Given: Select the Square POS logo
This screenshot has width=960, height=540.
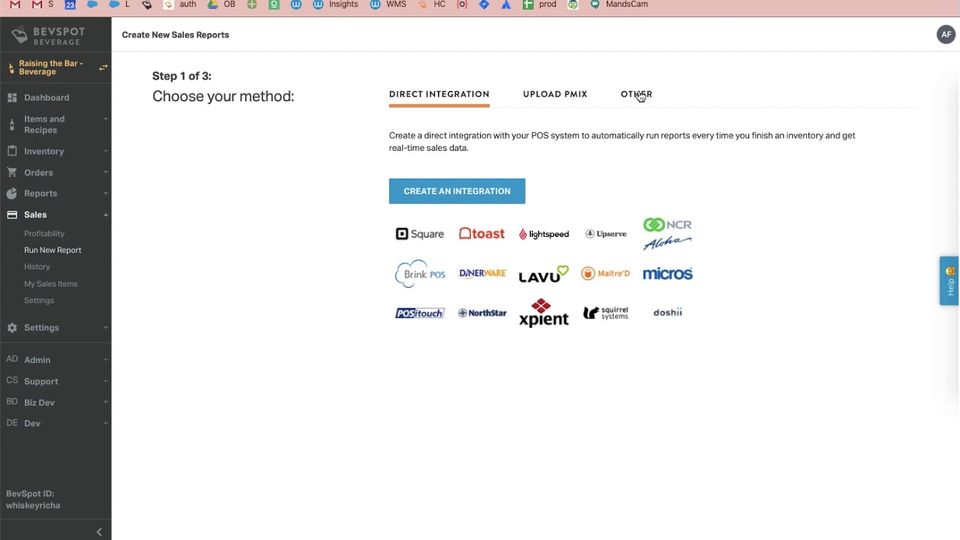Looking at the screenshot, I should point(419,234).
